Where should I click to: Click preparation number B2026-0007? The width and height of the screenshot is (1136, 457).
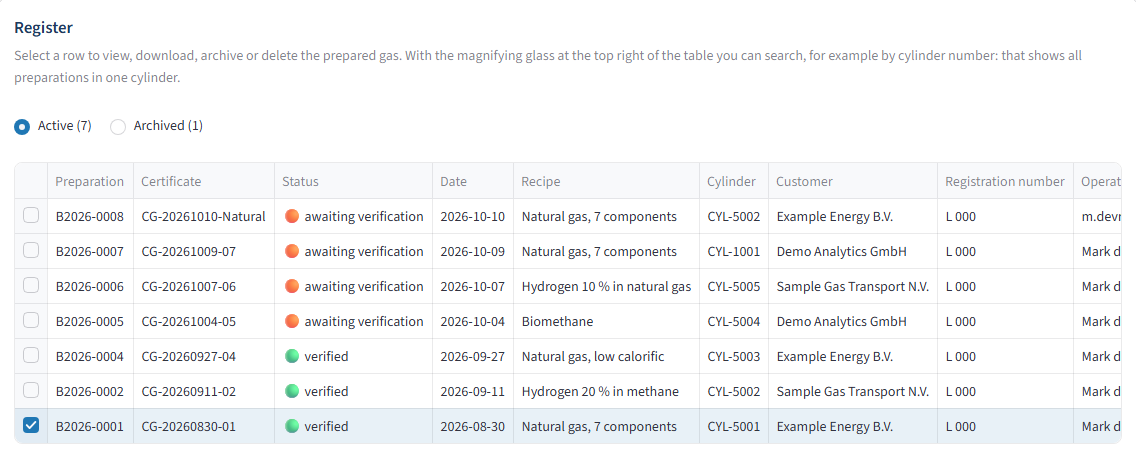(90, 251)
